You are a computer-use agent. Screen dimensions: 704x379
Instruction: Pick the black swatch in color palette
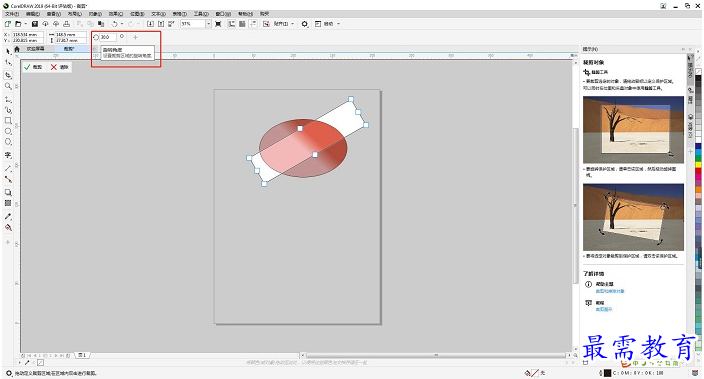698,78
